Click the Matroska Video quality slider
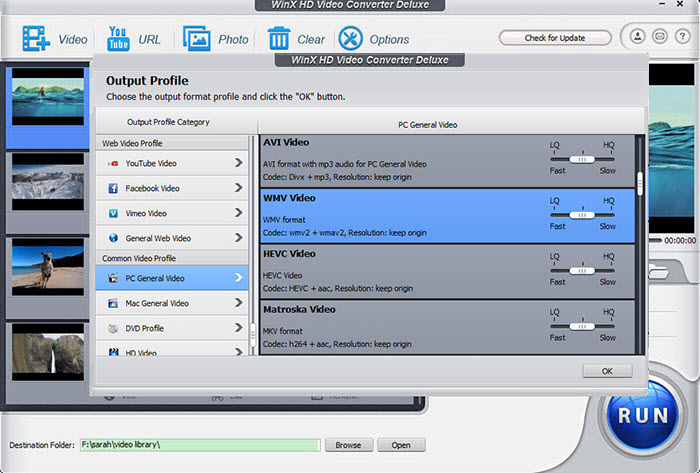Screen dimensions: 700x473 582,327
